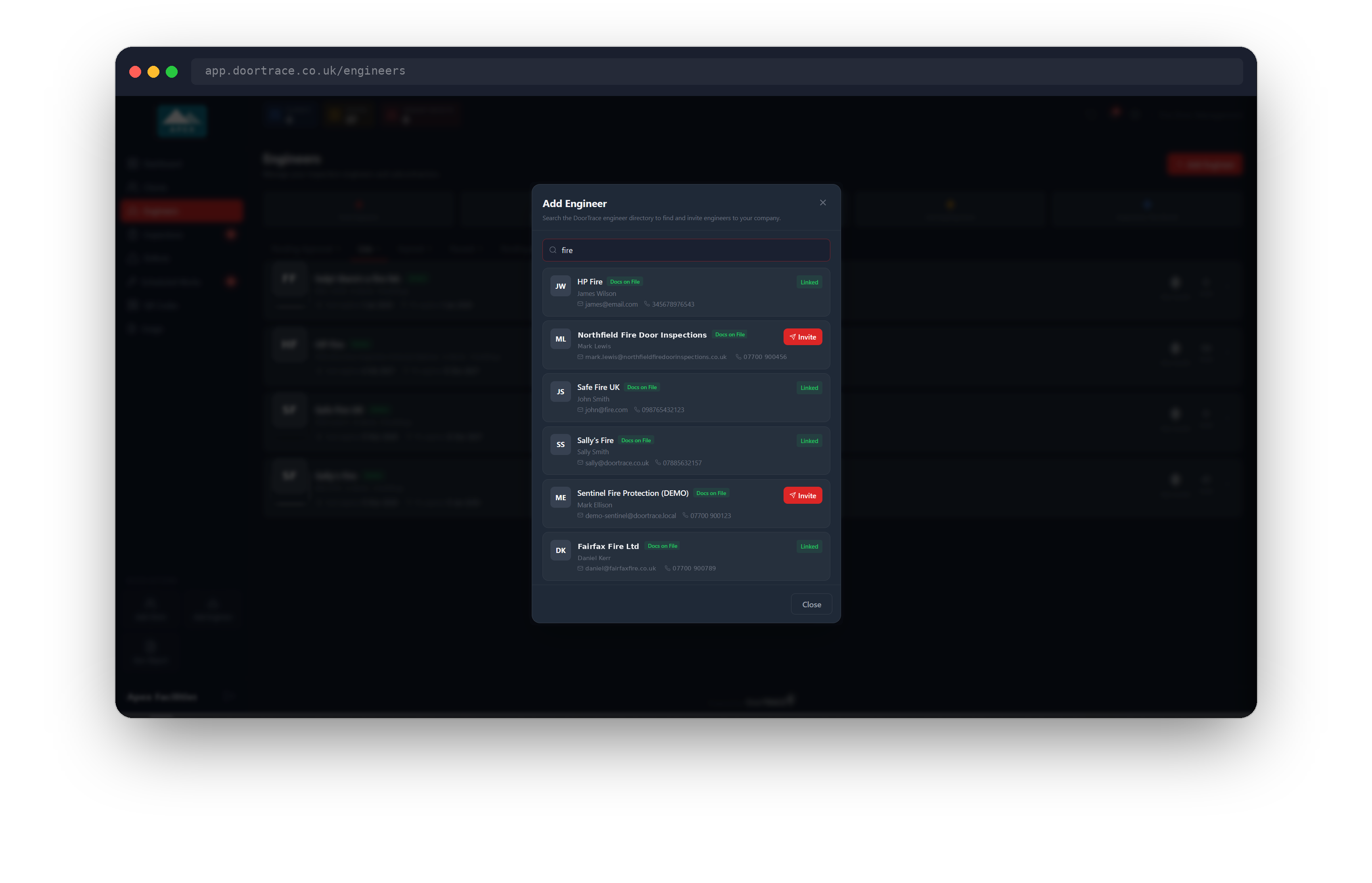Image resolution: width=1372 pixels, height=883 pixels.
Task: Close the Add Engineer dialog with X
Action: [822, 202]
